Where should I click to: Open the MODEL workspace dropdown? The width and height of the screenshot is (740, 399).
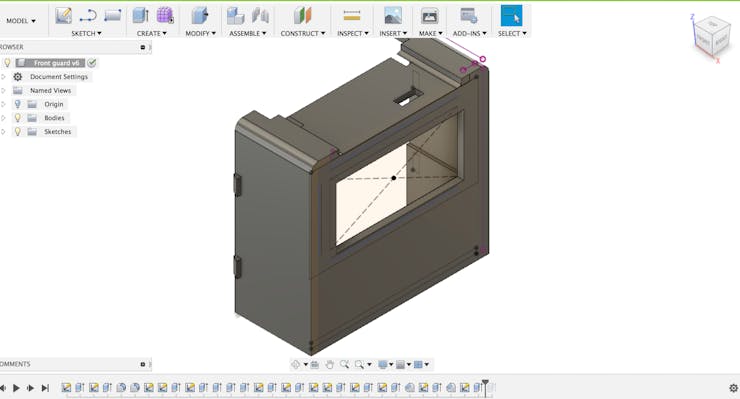click(21, 21)
